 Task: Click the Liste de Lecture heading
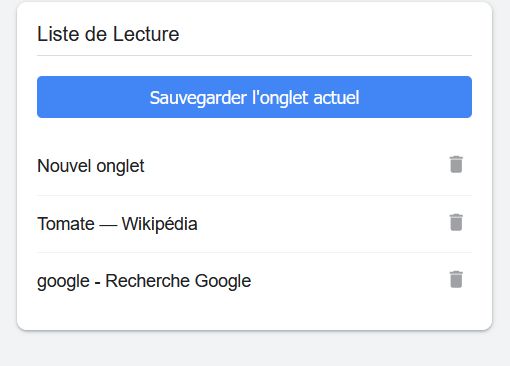pyautogui.click(x=108, y=34)
